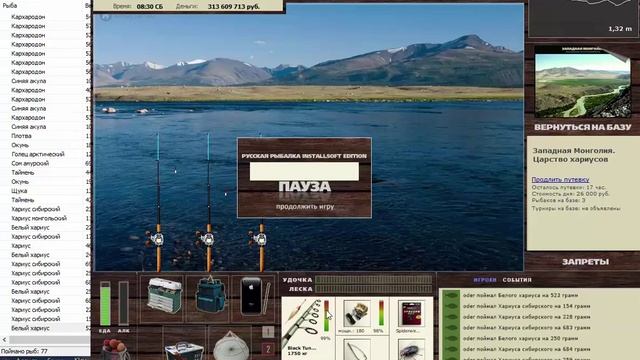Open the black mobile phone
Screen dimensions: 640x360
click(251, 297)
